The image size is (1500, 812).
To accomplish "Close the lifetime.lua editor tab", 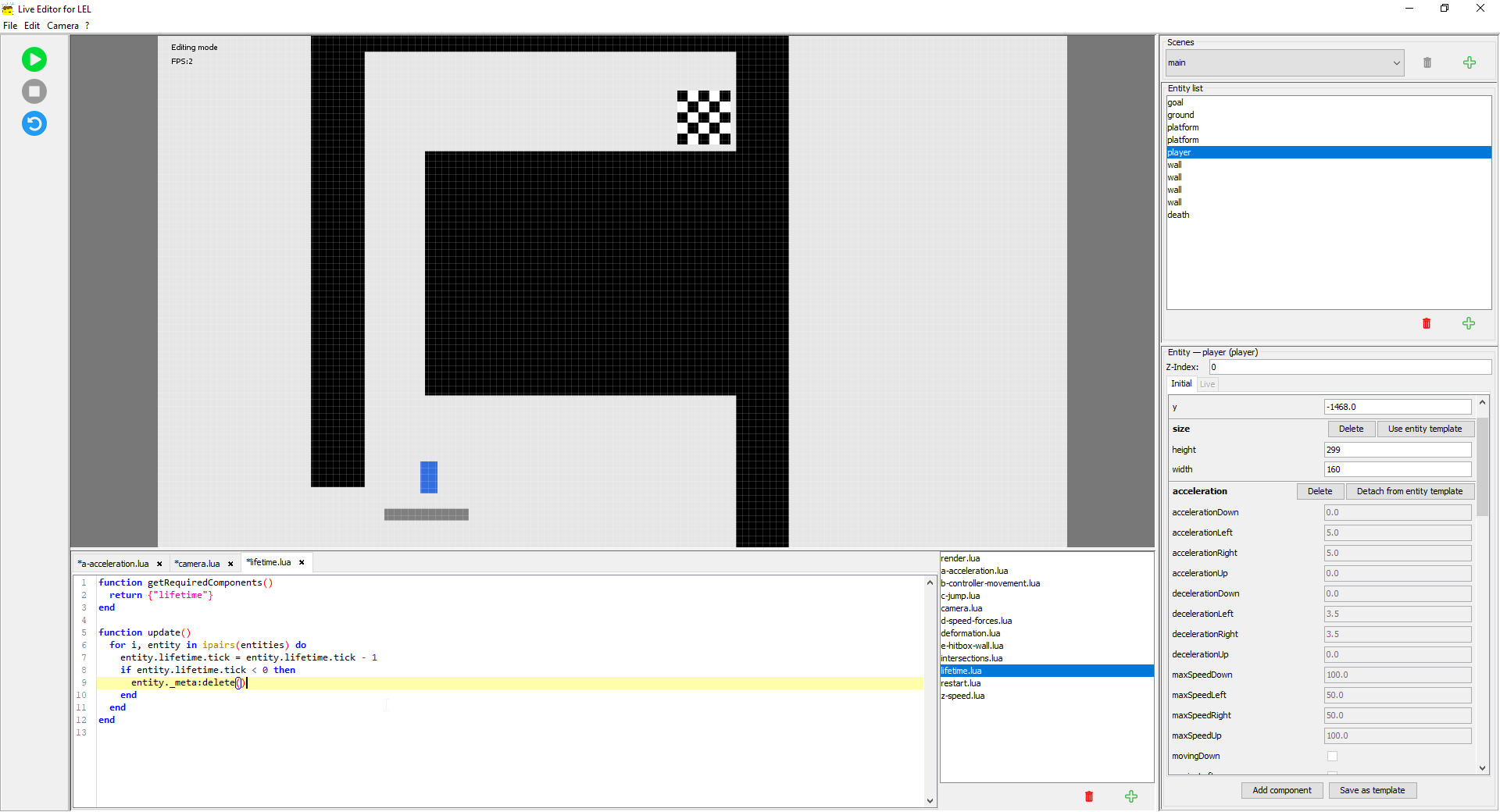I will (x=301, y=562).
